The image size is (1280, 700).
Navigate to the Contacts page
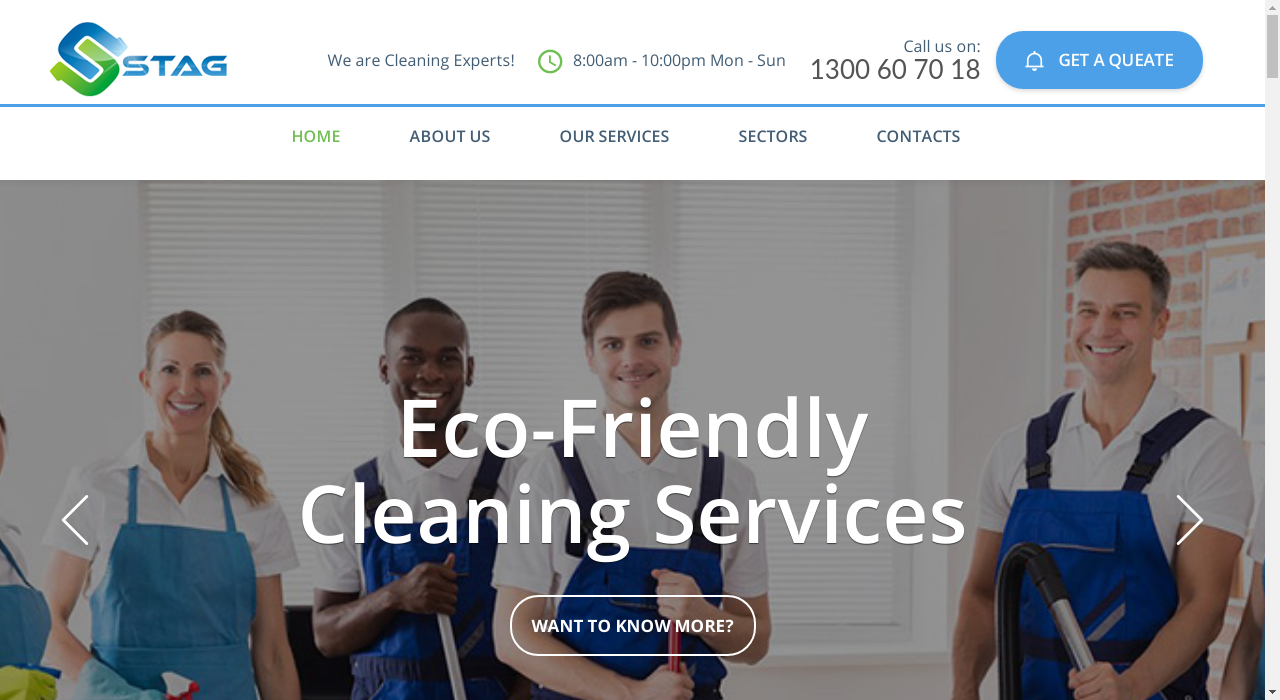pos(918,136)
